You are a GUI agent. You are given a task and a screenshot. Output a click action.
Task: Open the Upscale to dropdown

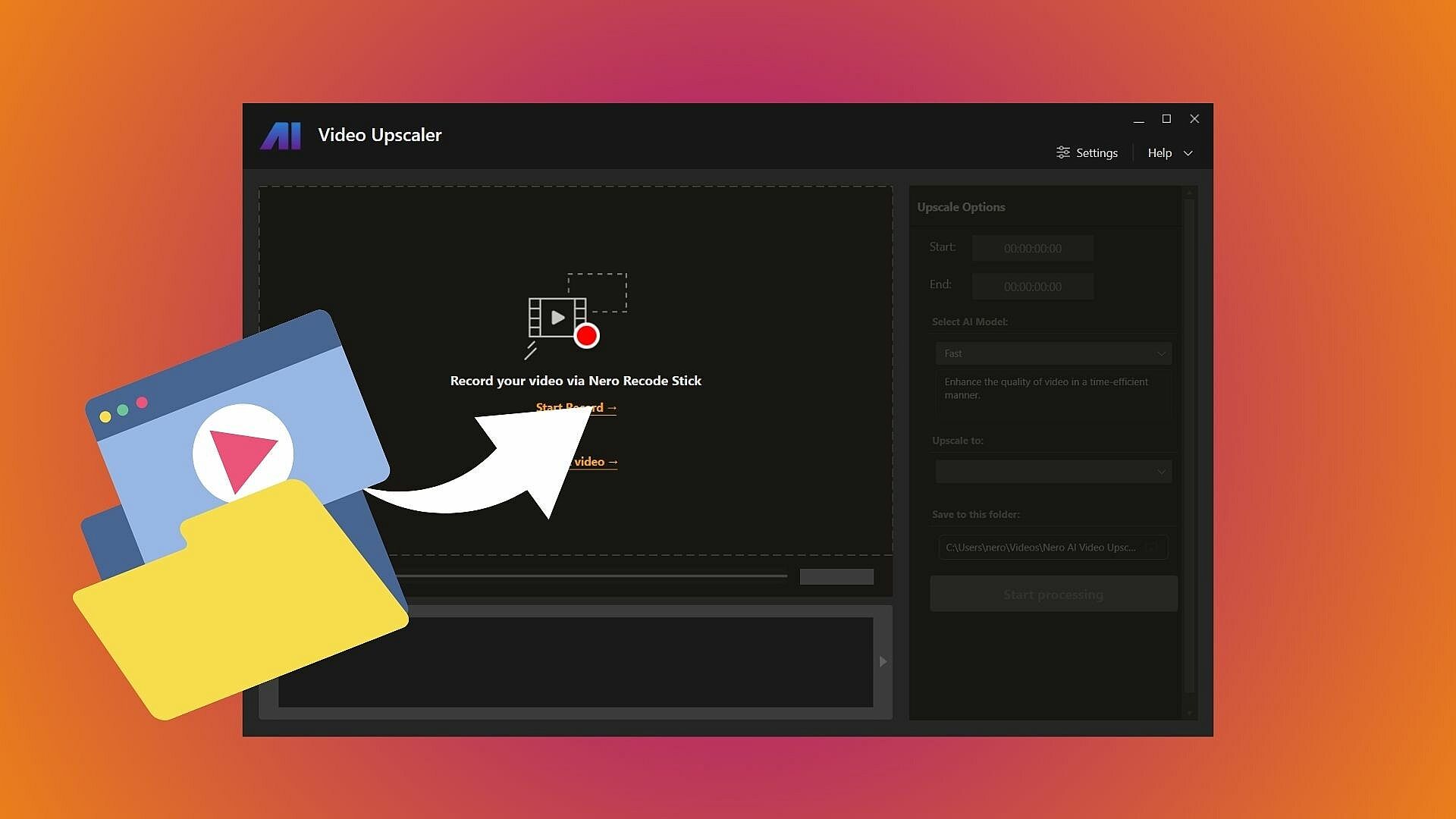[x=1053, y=472]
